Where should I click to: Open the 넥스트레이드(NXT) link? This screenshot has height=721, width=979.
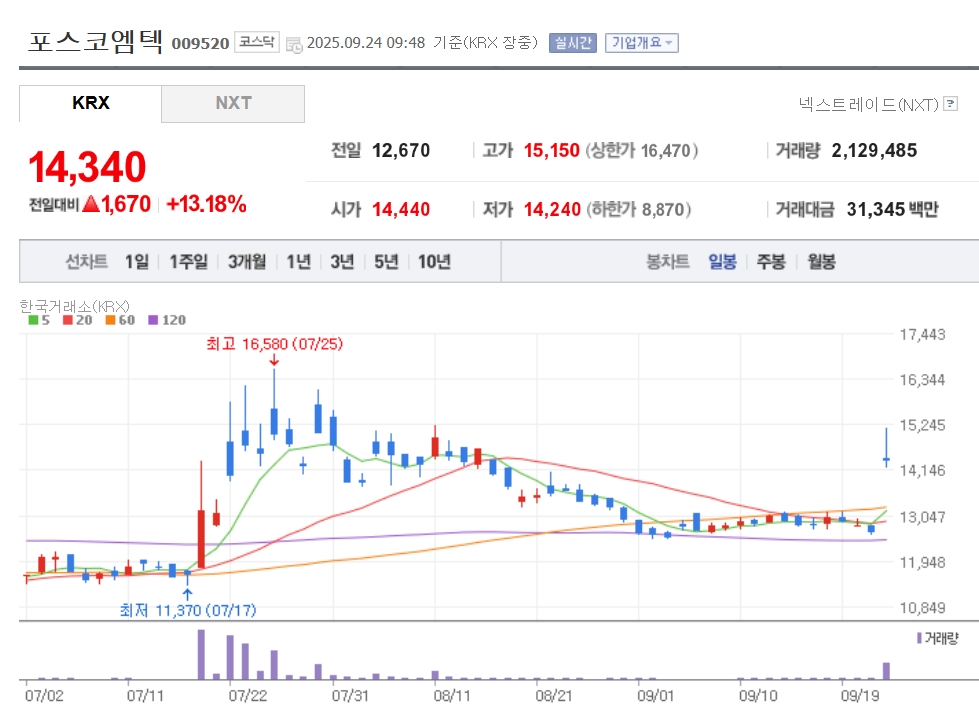coord(868,104)
